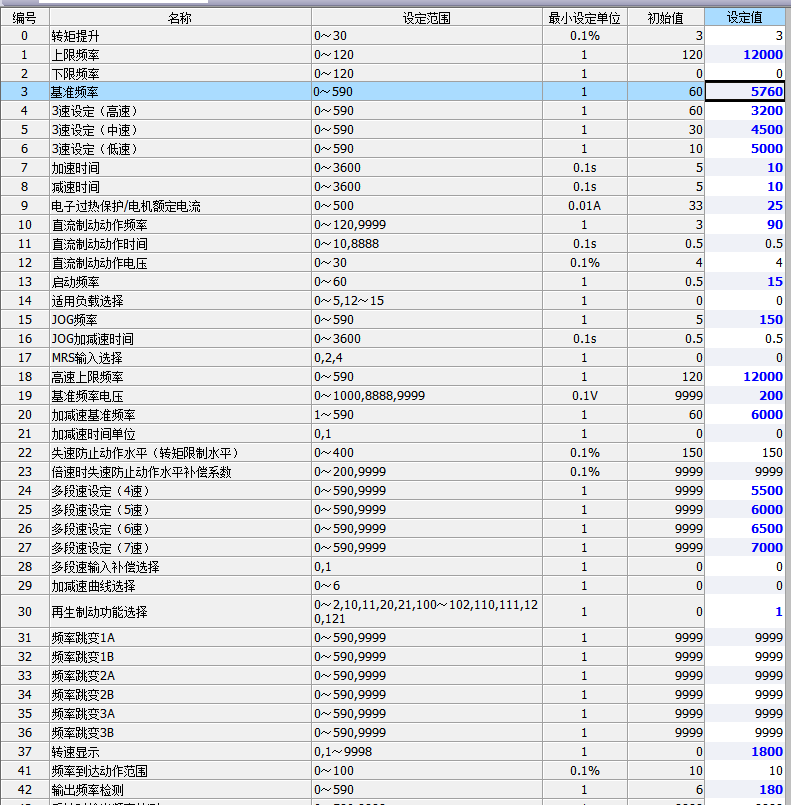Select the 最小设定单位 column header
This screenshot has width=791, height=805.
585,17
